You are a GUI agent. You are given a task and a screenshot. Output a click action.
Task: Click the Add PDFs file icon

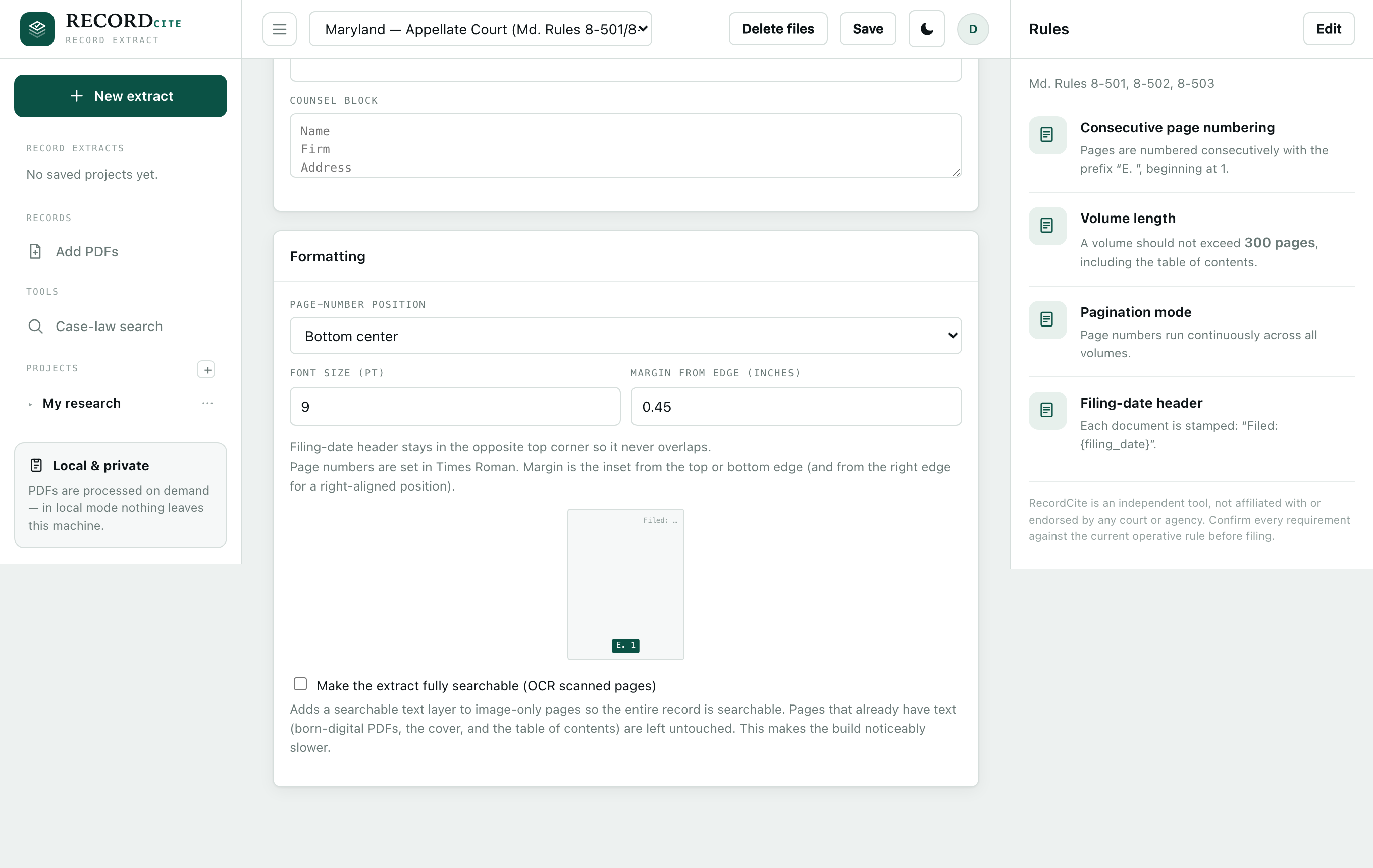(x=35, y=251)
